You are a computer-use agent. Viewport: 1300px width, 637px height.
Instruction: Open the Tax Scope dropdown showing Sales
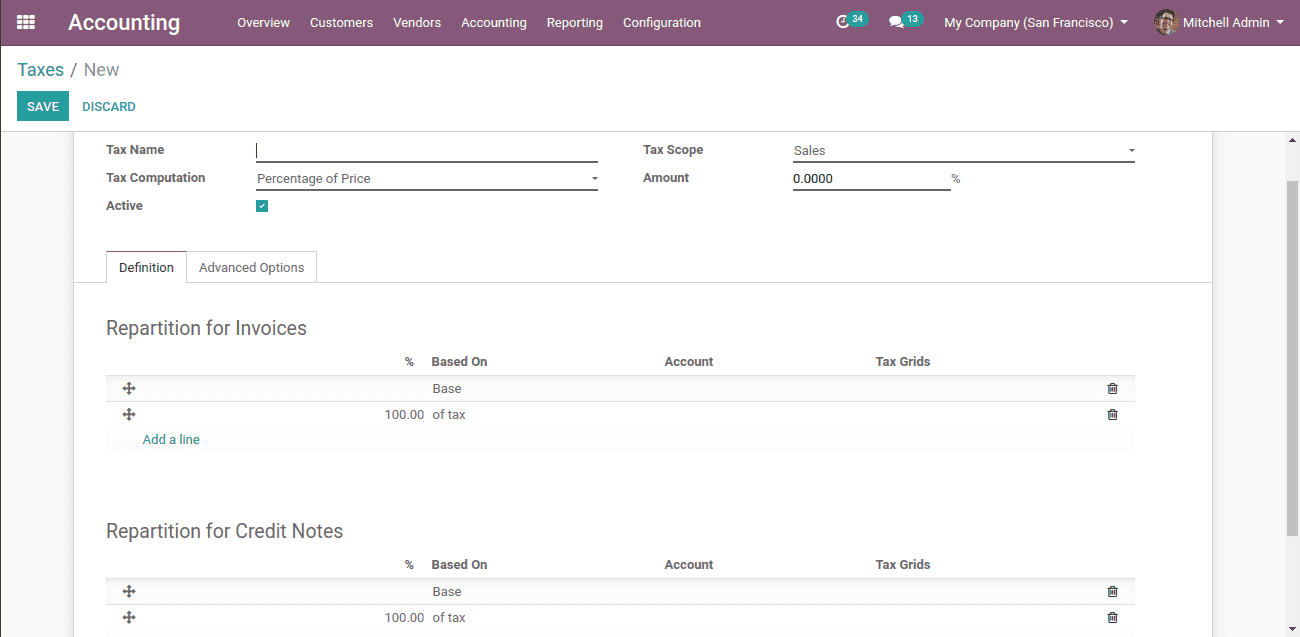click(964, 151)
